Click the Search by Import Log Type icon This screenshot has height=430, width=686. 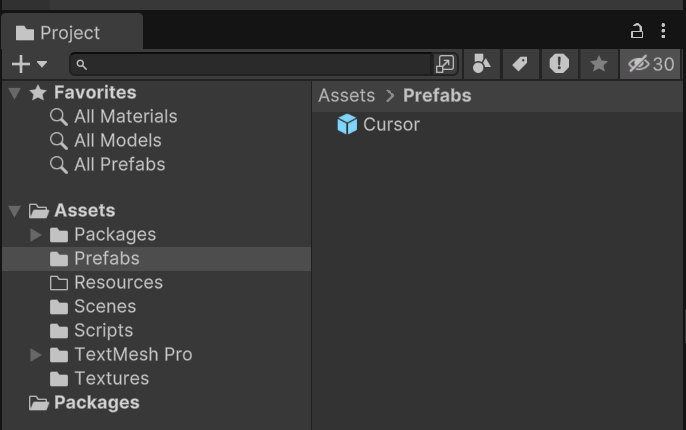pos(559,64)
